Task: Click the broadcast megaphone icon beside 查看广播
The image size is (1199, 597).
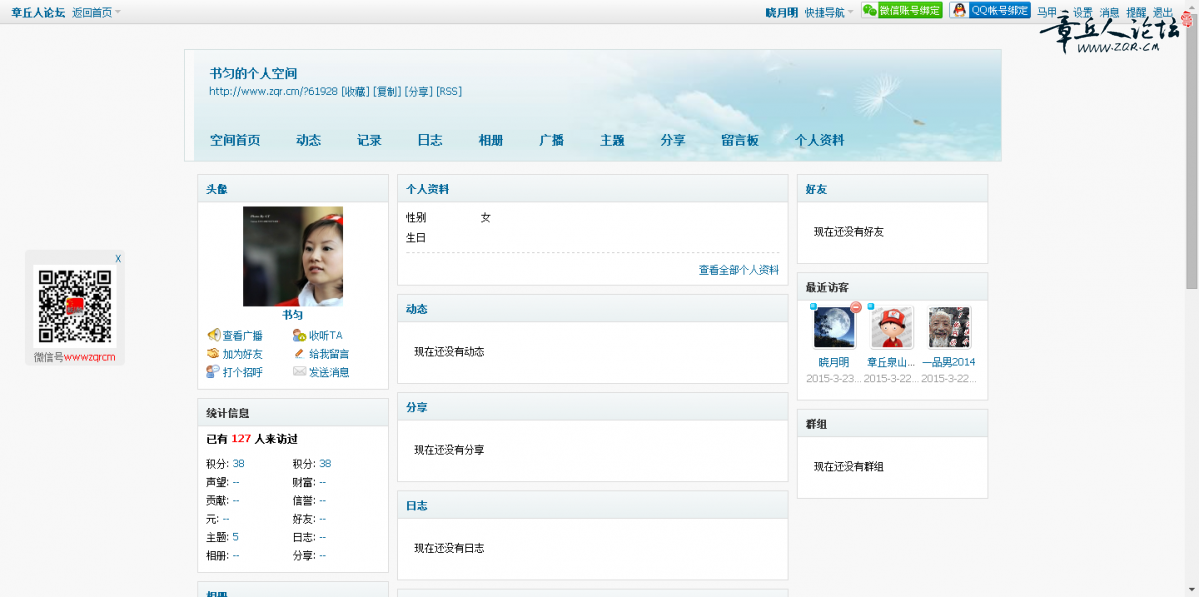Action: point(213,335)
